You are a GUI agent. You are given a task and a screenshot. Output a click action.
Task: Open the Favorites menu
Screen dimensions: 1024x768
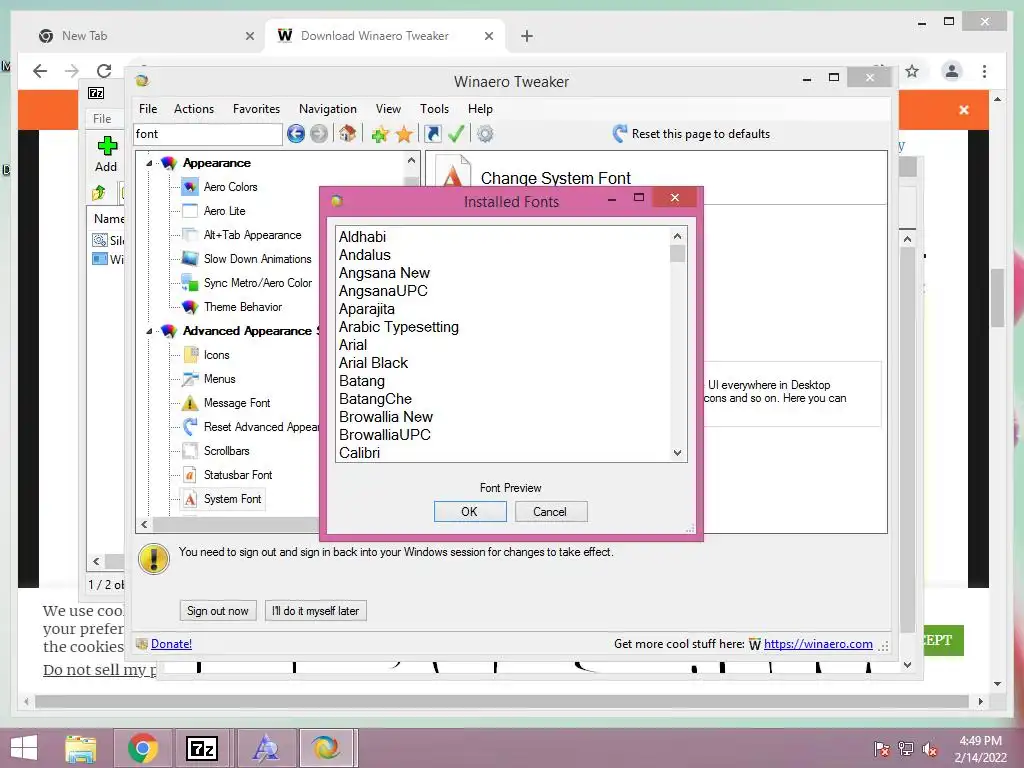tap(256, 109)
